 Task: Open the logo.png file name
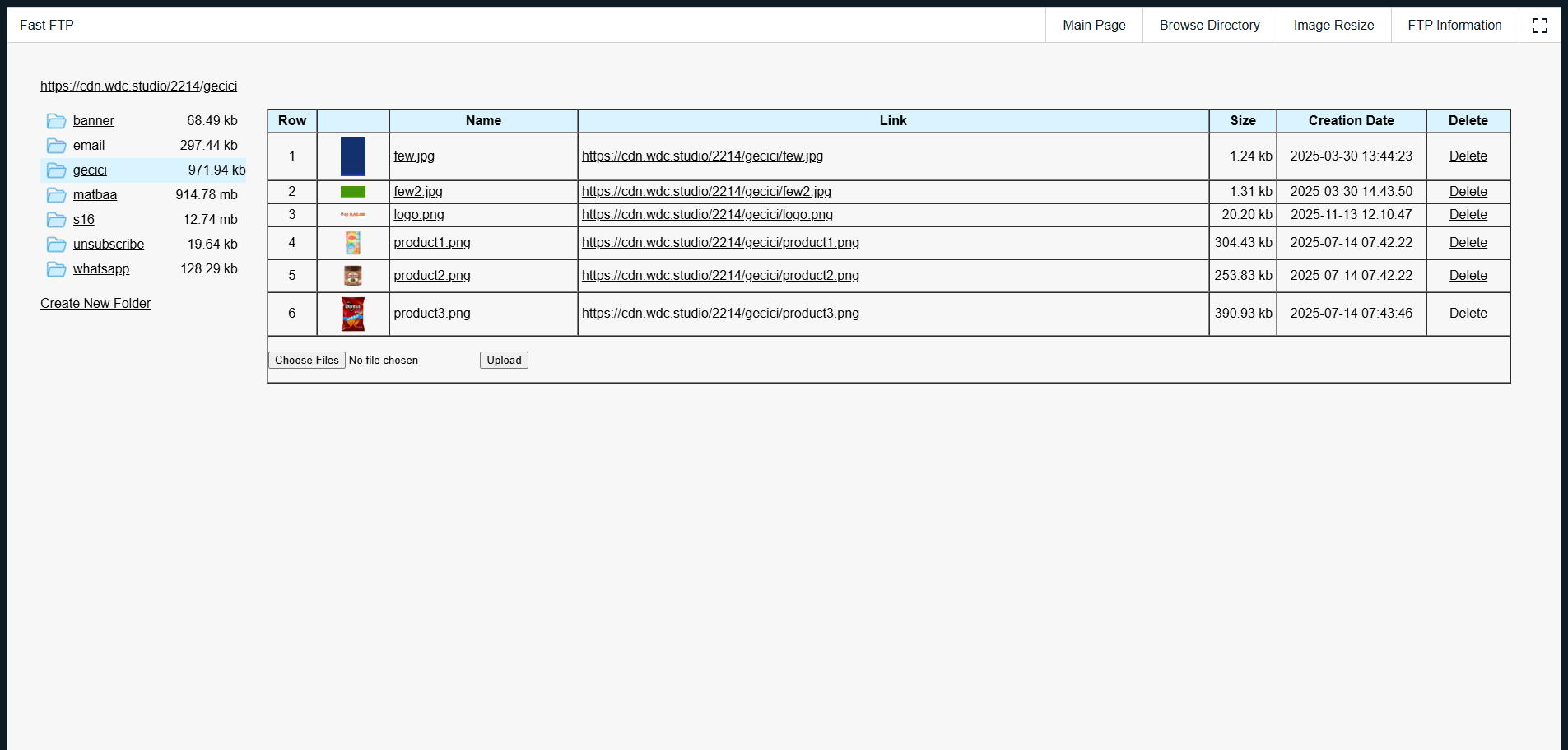pyautogui.click(x=419, y=214)
